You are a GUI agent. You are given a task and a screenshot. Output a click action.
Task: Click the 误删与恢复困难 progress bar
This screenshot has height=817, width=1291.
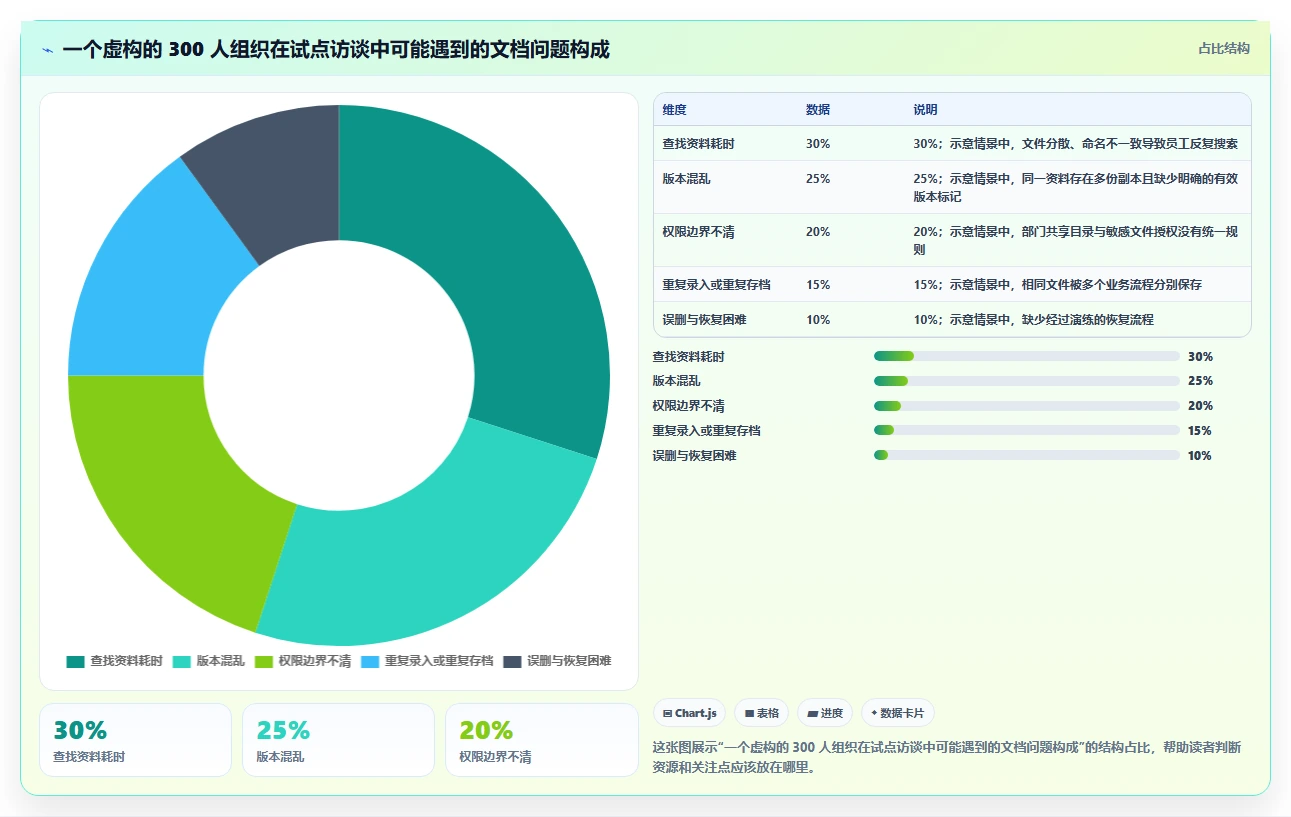coord(1027,455)
